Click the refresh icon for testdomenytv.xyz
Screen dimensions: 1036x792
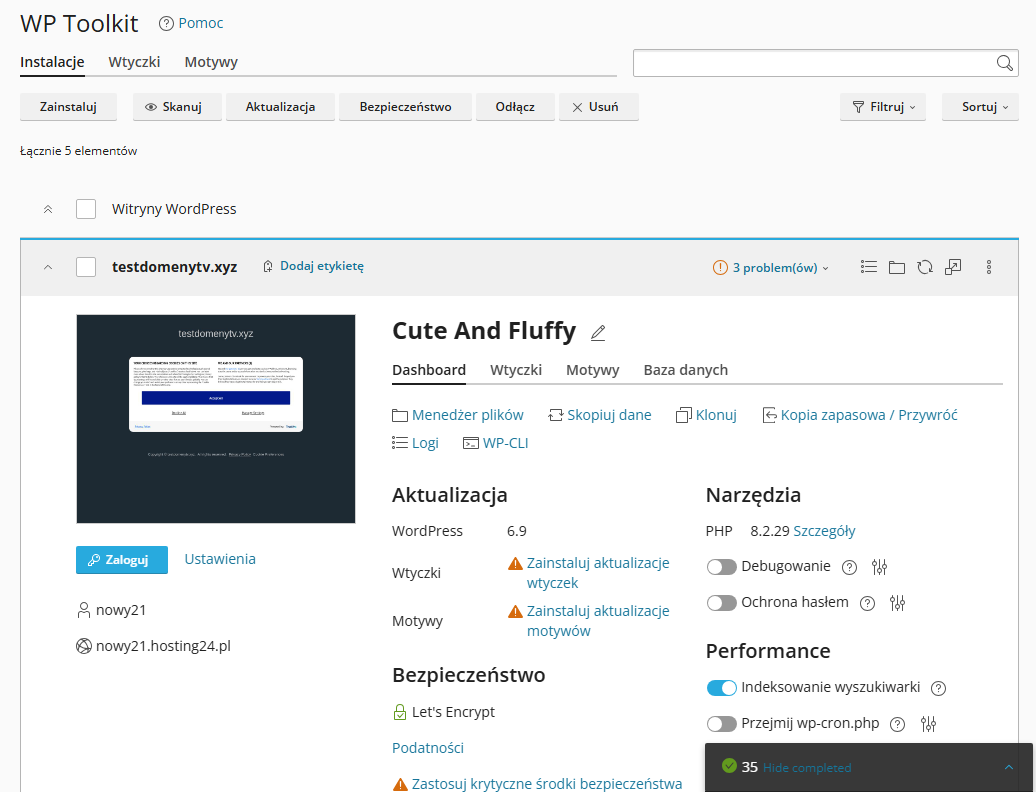coord(925,267)
